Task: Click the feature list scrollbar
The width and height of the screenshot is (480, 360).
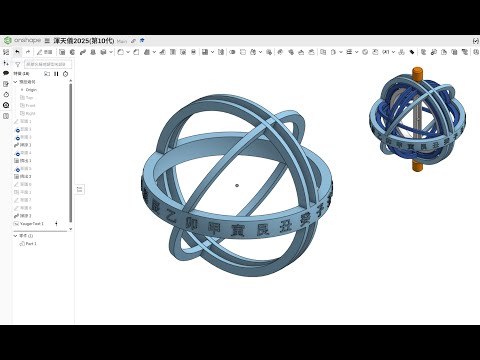Action: pyautogui.click(x=70, y=153)
